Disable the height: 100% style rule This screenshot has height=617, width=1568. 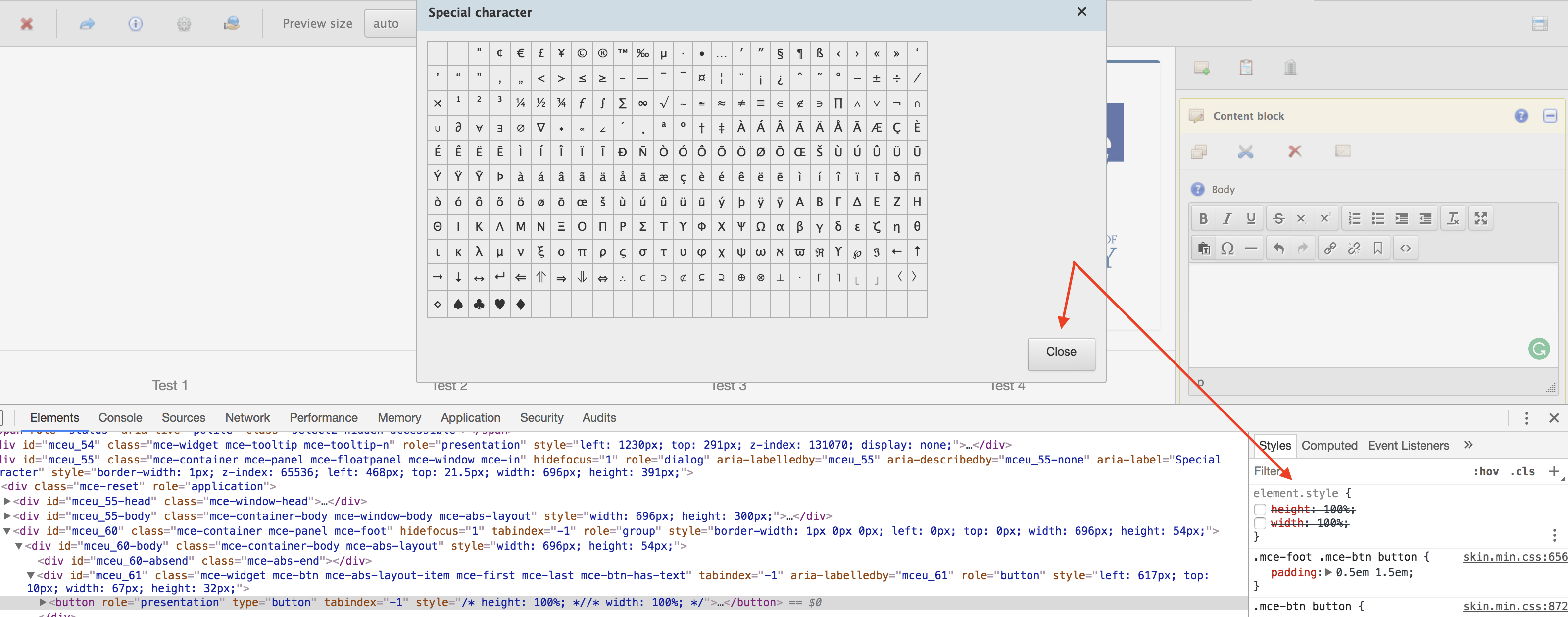coord(1261,510)
